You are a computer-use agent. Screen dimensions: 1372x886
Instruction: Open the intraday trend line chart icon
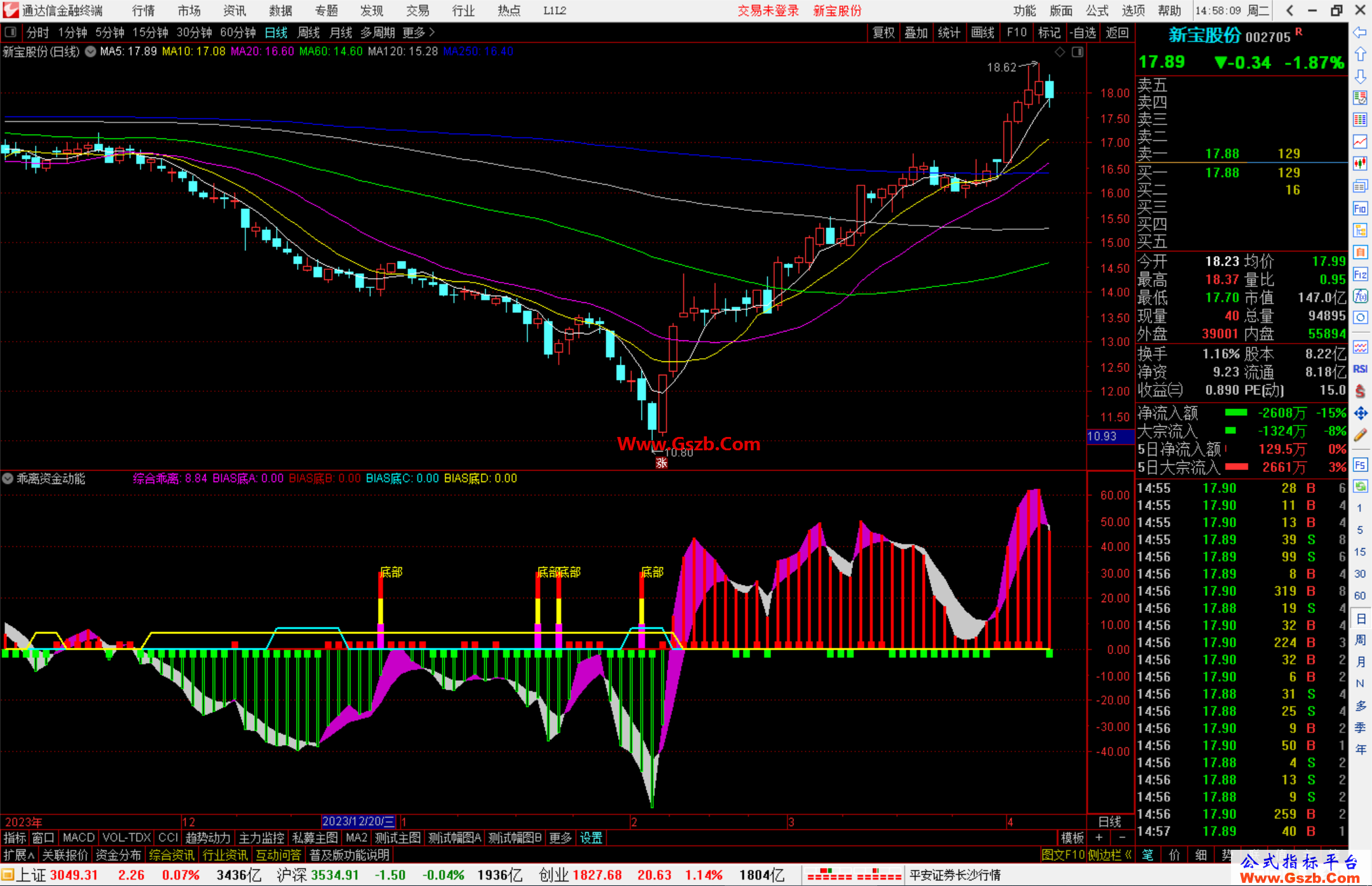click(1360, 142)
